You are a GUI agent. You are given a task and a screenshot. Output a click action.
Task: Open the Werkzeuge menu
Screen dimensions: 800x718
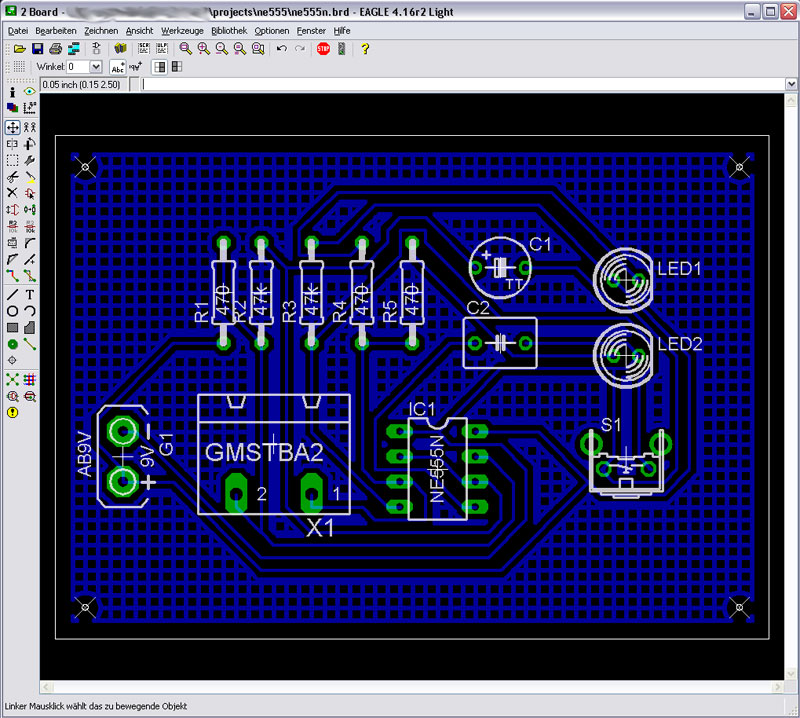[x=182, y=31]
